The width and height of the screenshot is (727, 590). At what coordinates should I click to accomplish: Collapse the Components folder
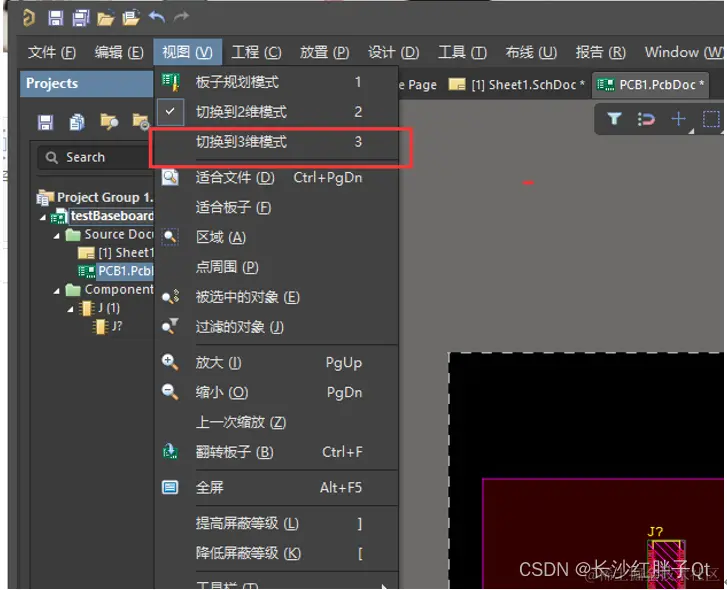(57, 291)
